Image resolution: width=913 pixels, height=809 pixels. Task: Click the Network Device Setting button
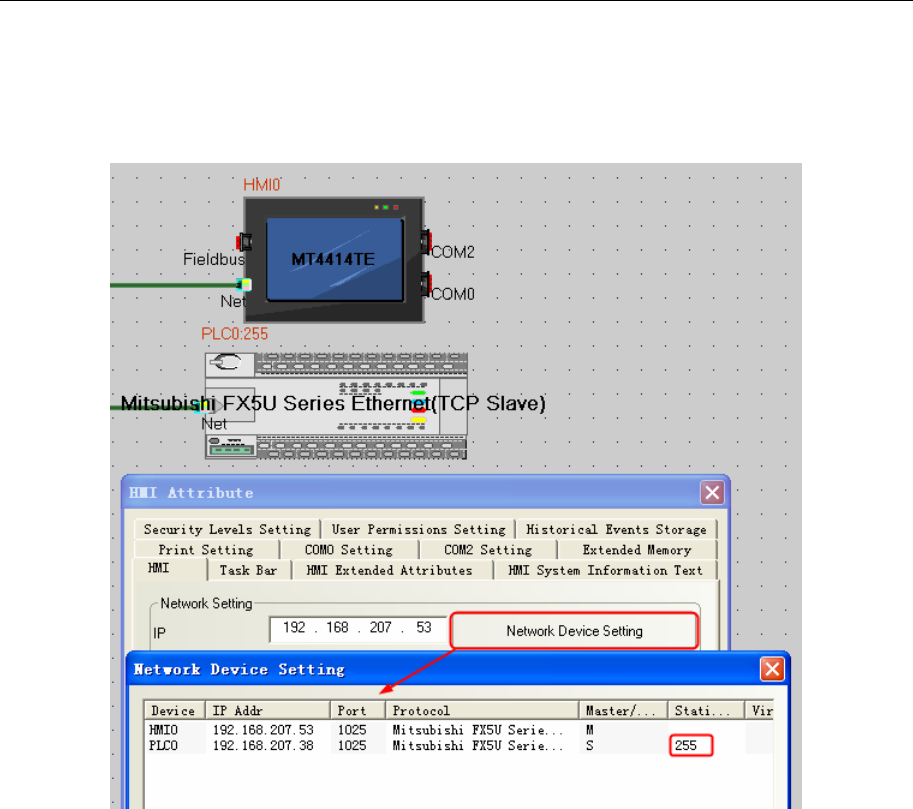574,631
